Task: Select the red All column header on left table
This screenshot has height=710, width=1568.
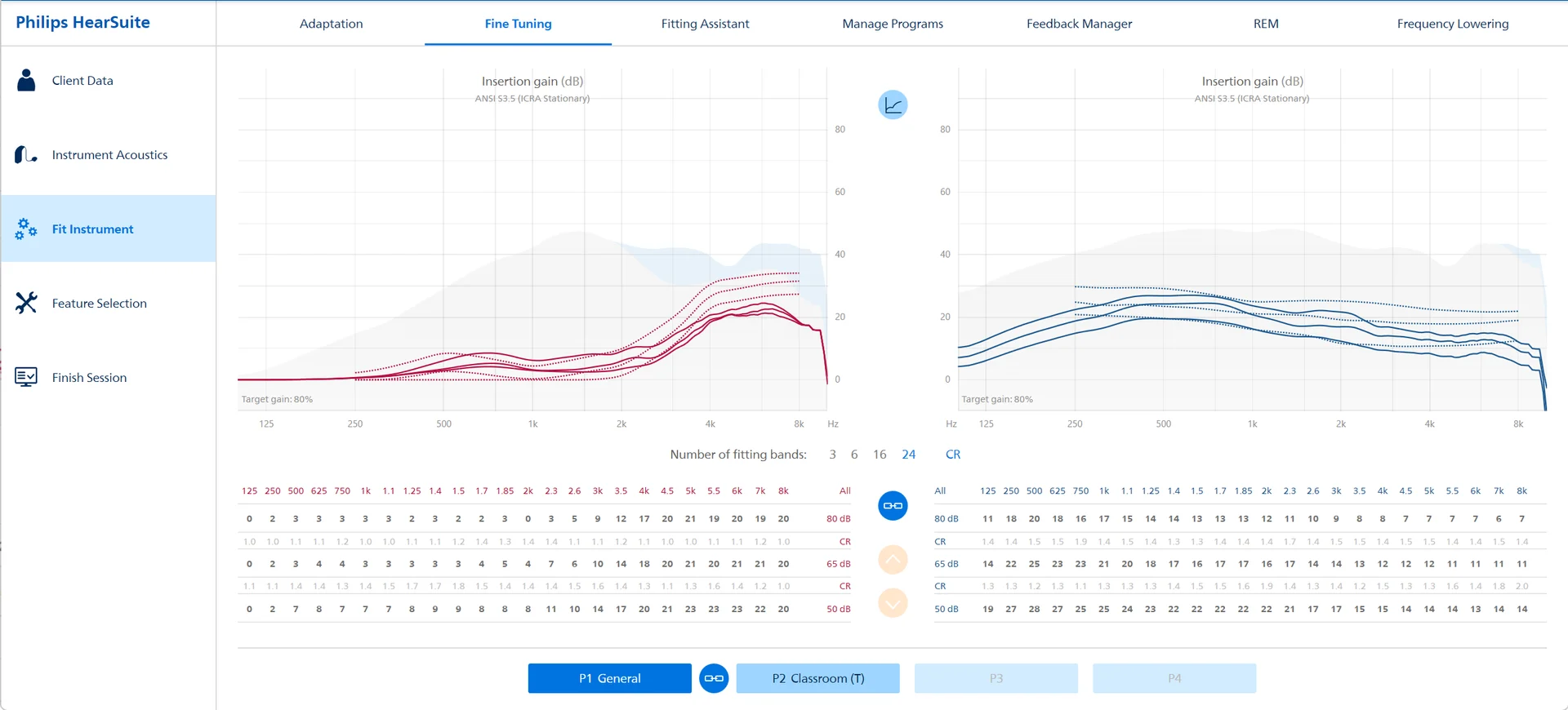Action: click(844, 491)
